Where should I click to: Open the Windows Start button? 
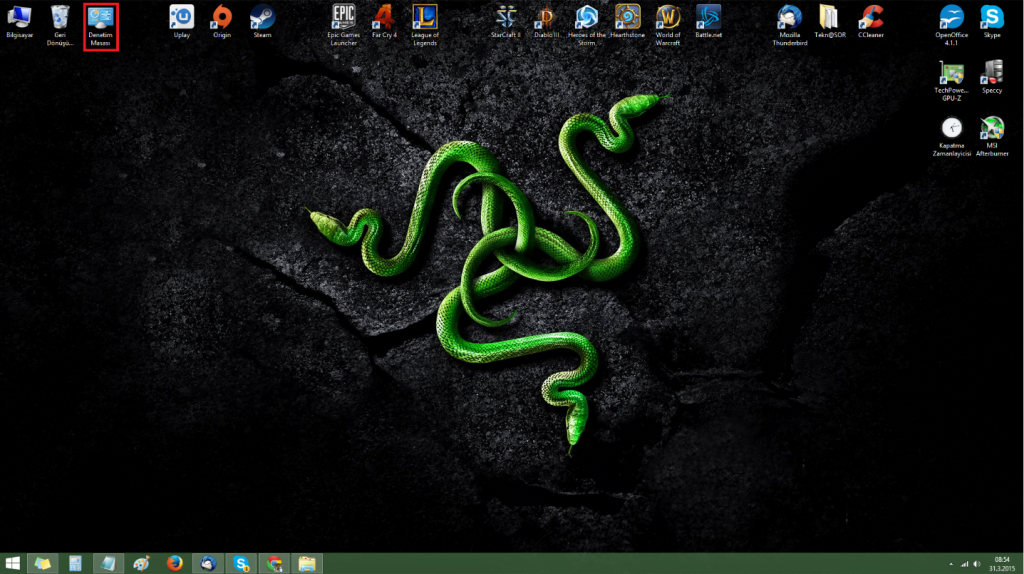tap(13, 564)
